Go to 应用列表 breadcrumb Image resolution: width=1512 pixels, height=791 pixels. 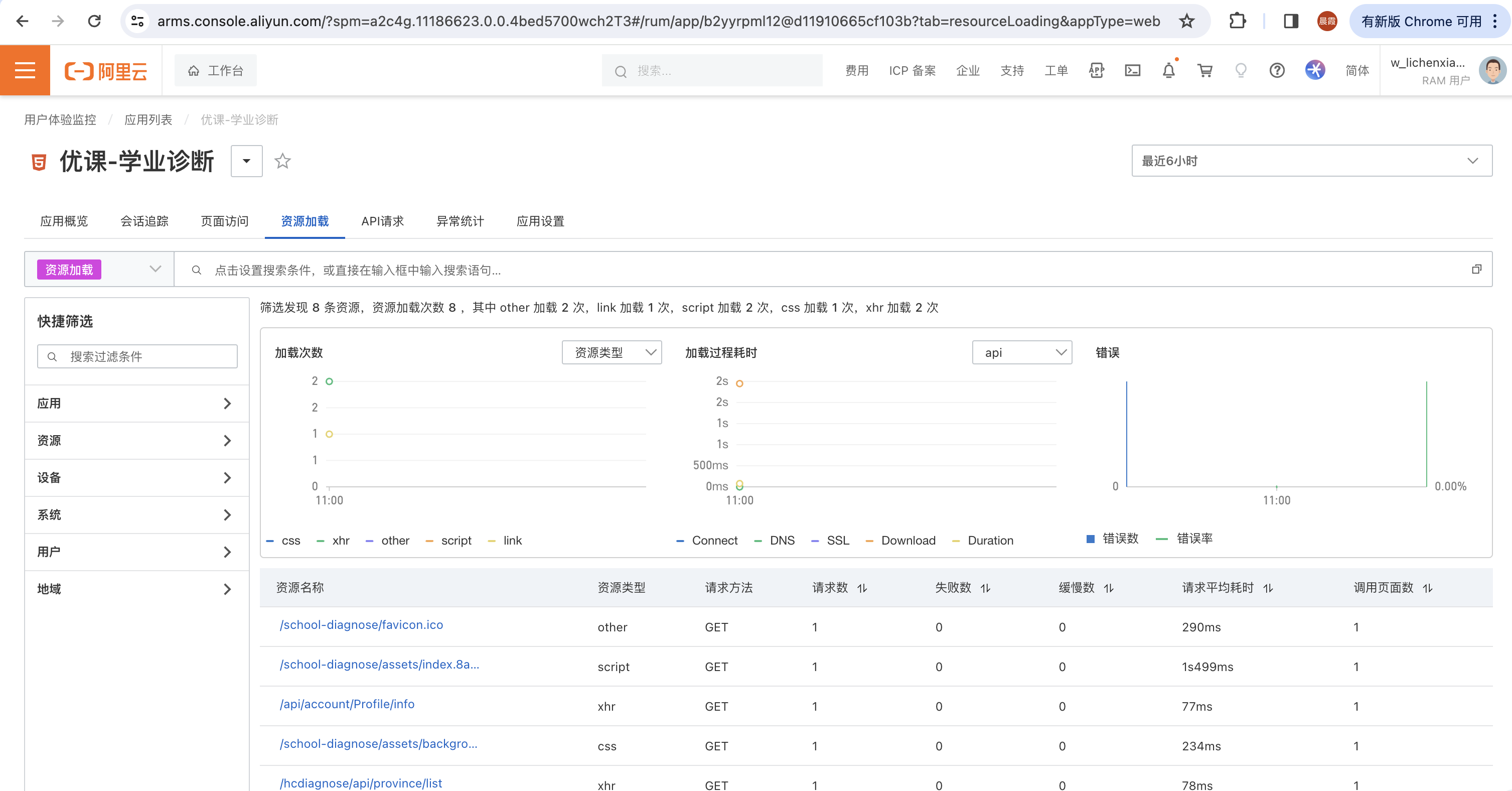(148, 120)
